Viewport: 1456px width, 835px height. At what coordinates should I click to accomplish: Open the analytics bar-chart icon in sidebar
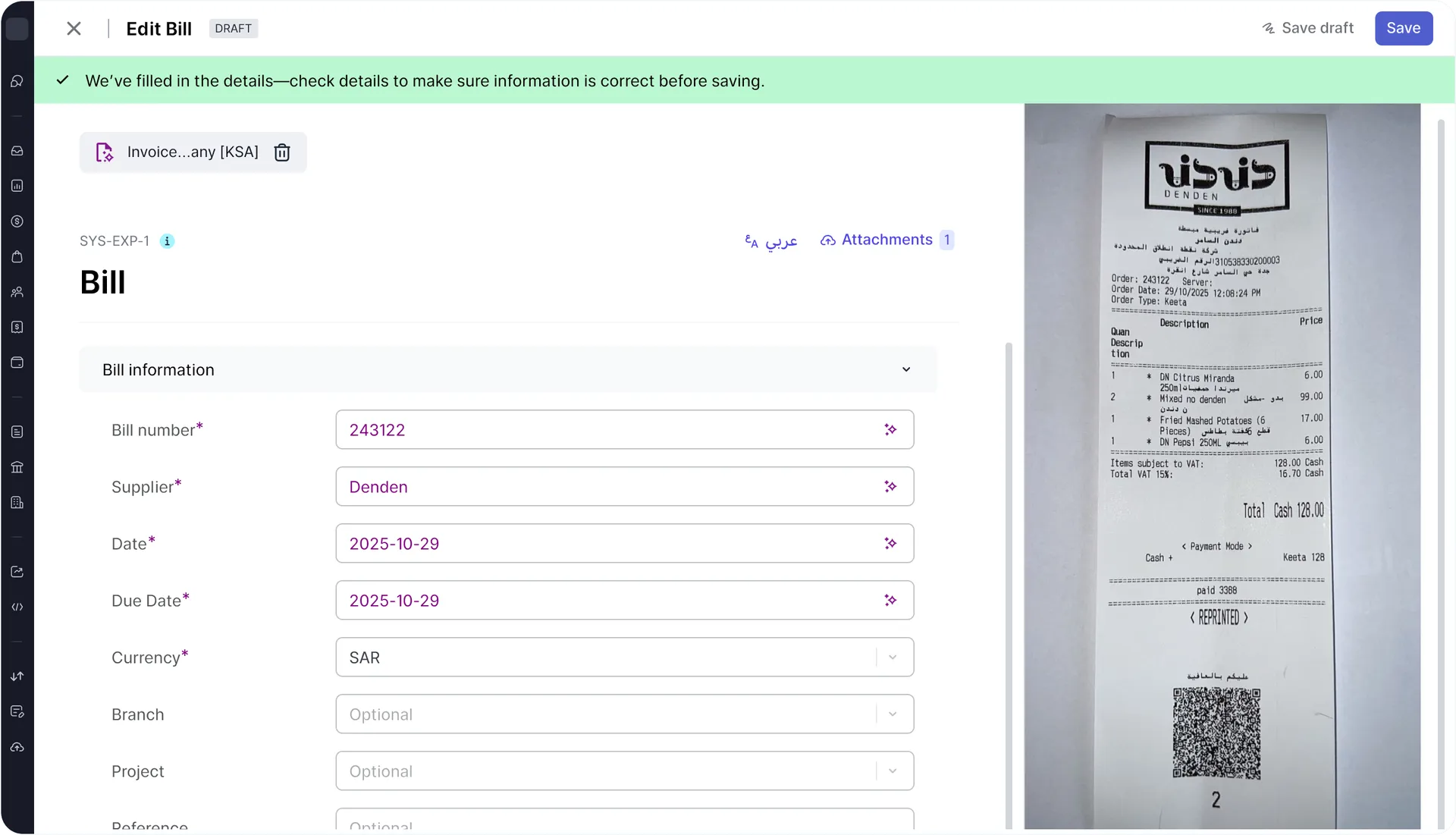pos(17,186)
